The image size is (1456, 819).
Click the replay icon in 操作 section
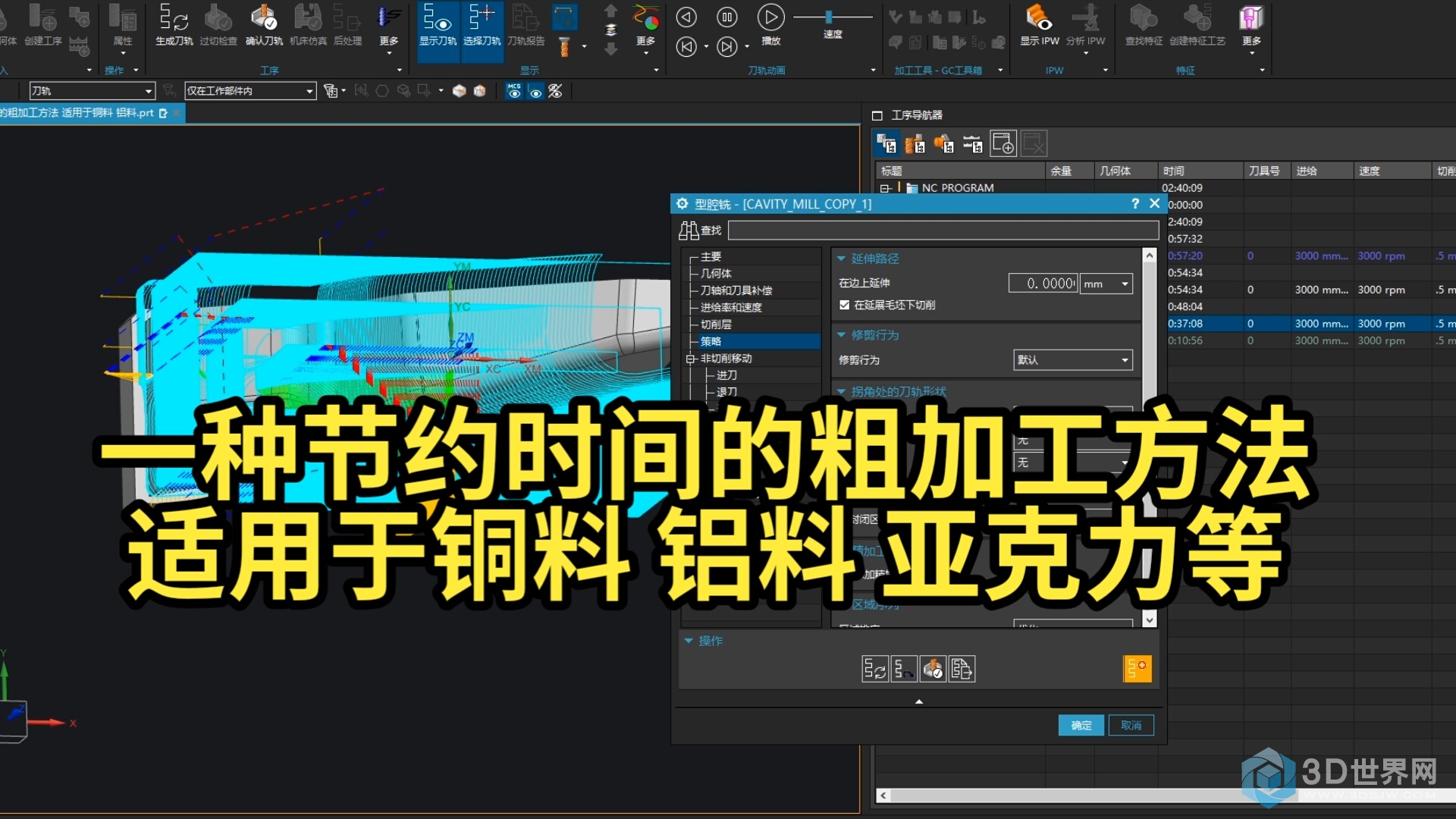click(904, 669)
